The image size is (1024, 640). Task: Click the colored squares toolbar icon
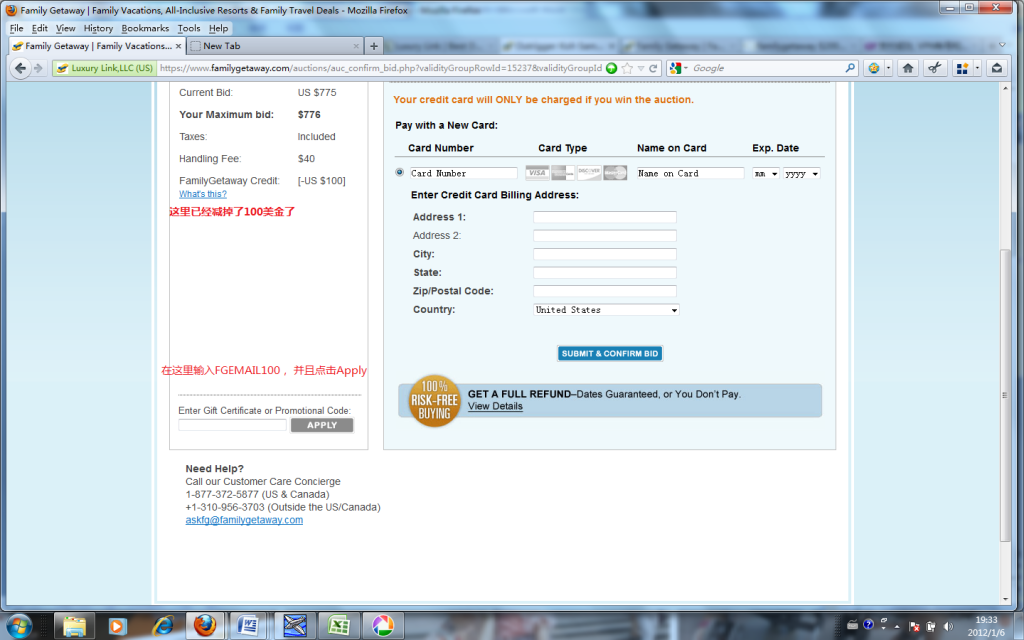click(x=961, y=68)
